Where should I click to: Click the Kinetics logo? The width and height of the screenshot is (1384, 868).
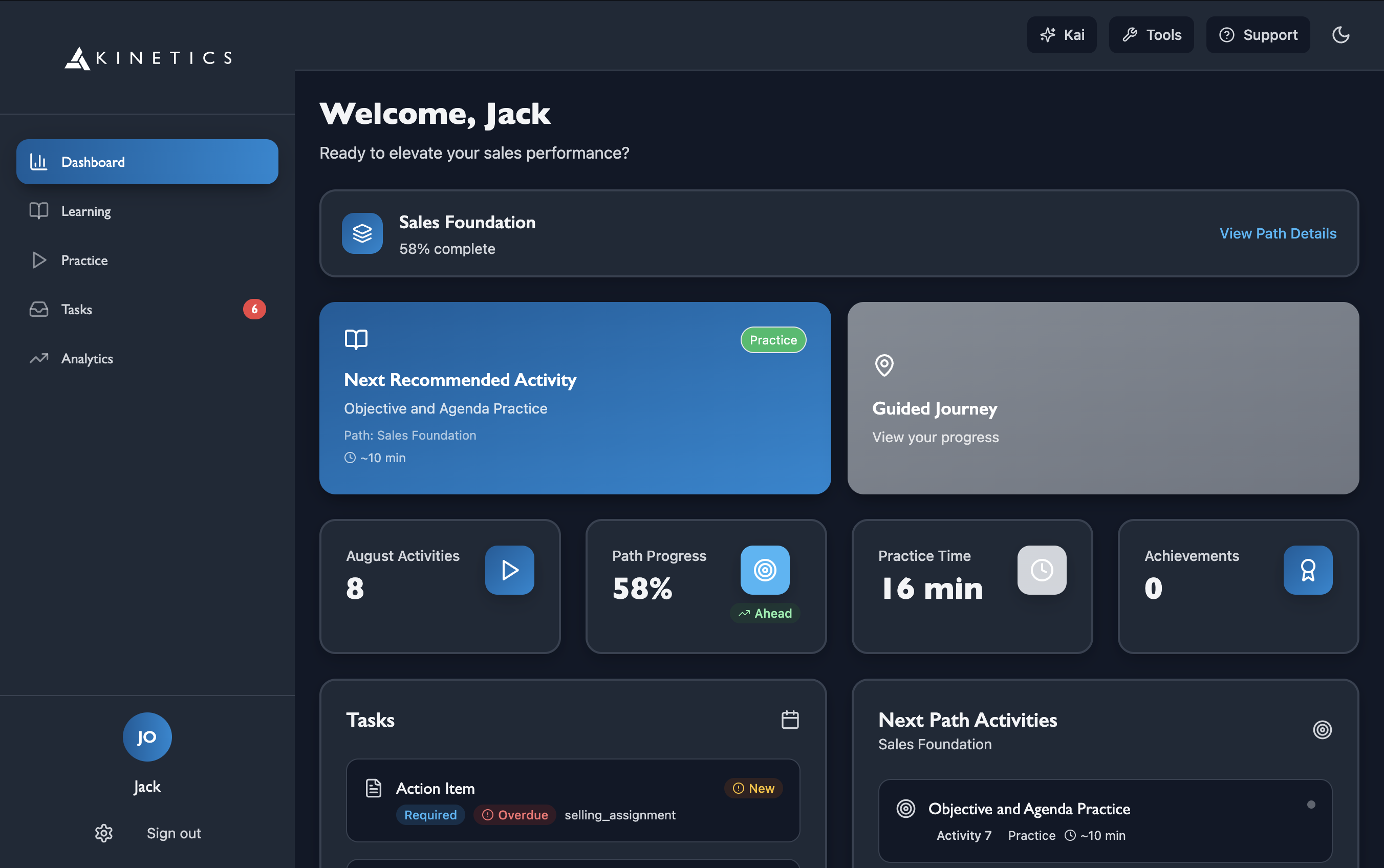[x=148, y=58]
